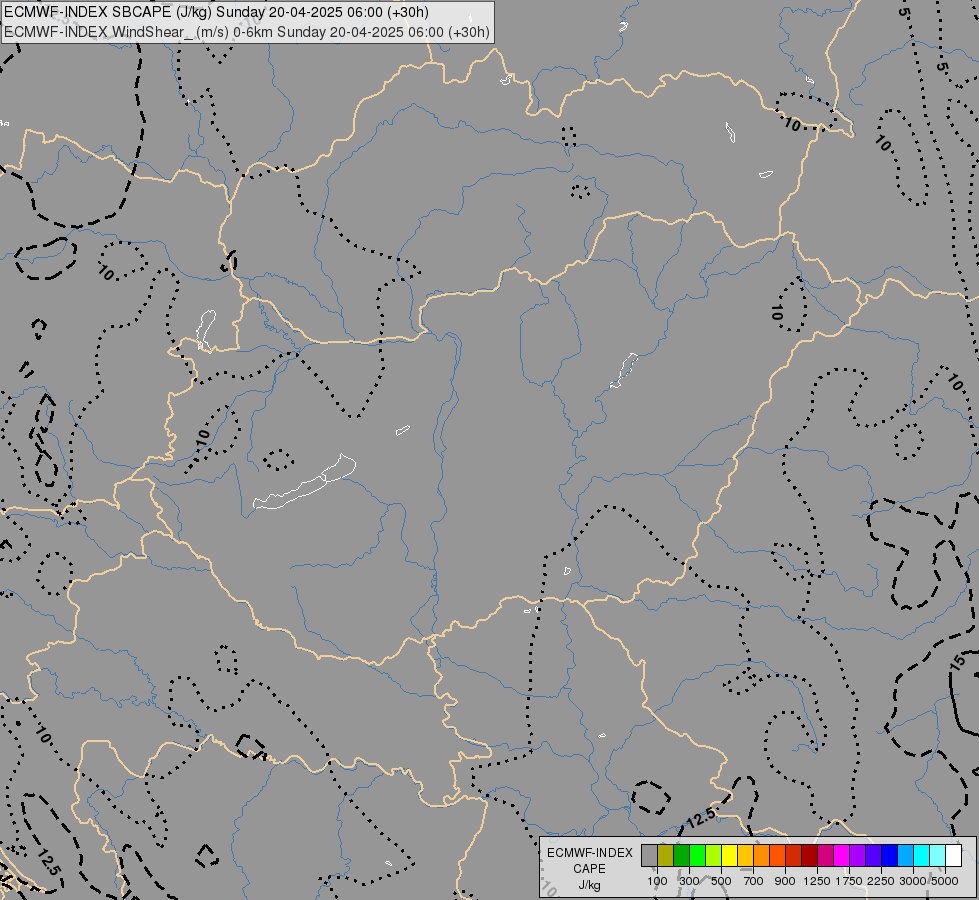Click the SBCAPE title line at top

click(217, 12)
